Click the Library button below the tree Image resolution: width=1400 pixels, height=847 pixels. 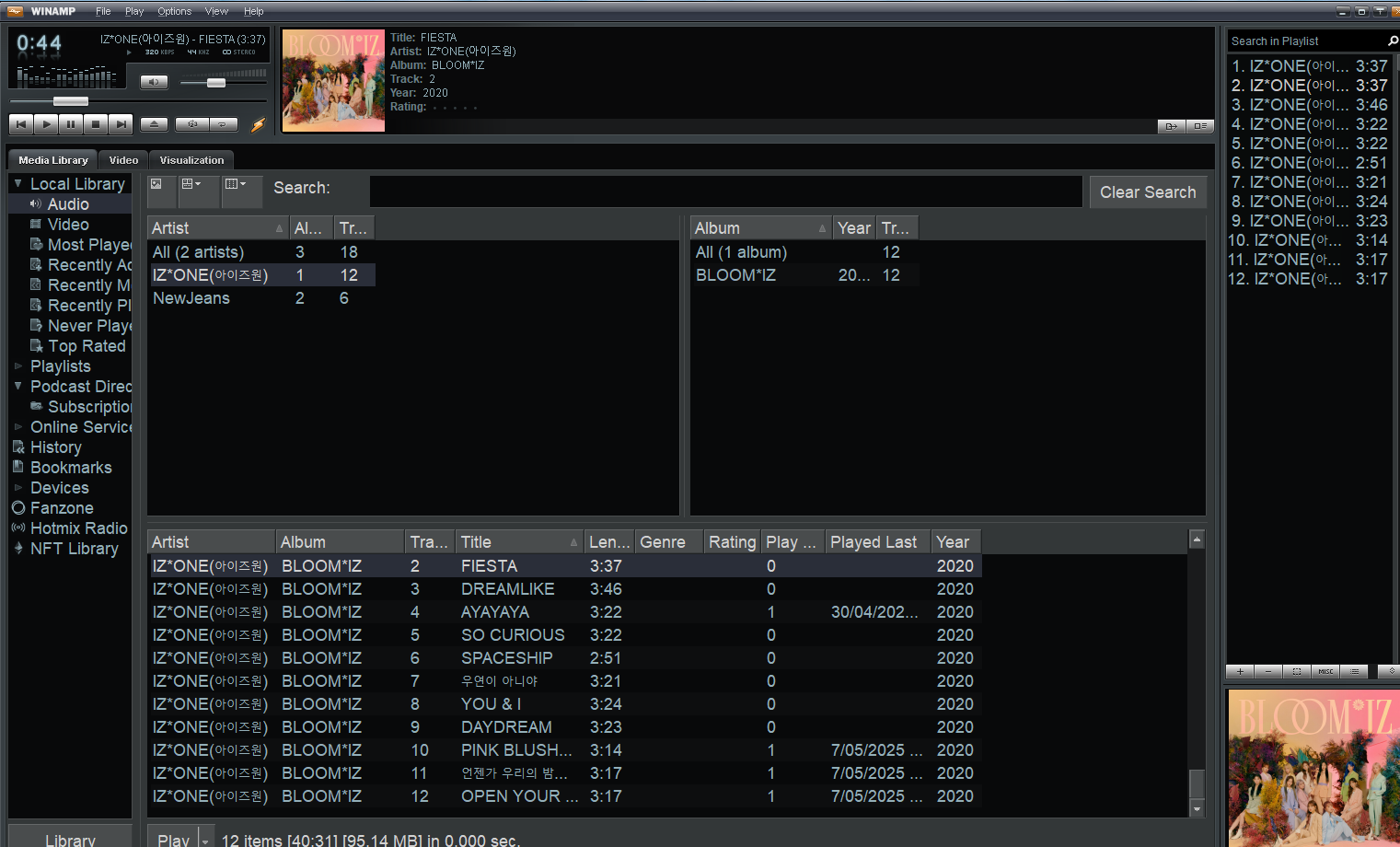[70, 838]
